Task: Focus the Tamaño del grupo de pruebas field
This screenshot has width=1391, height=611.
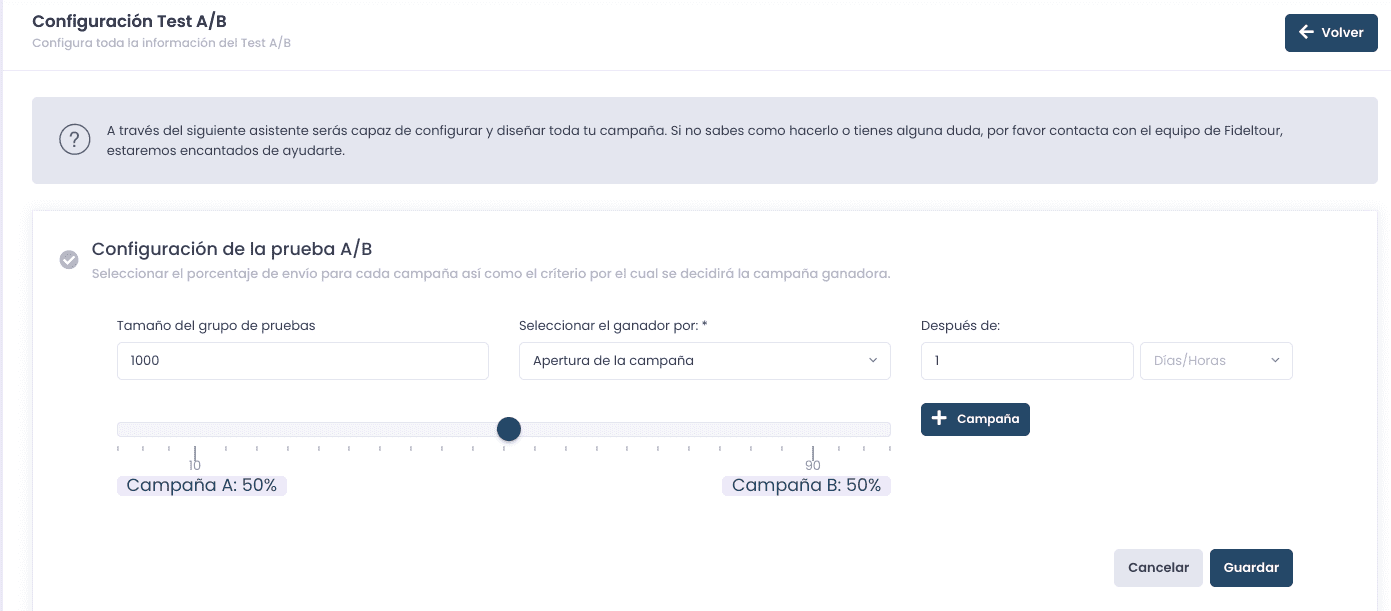Action: (302, 361)
